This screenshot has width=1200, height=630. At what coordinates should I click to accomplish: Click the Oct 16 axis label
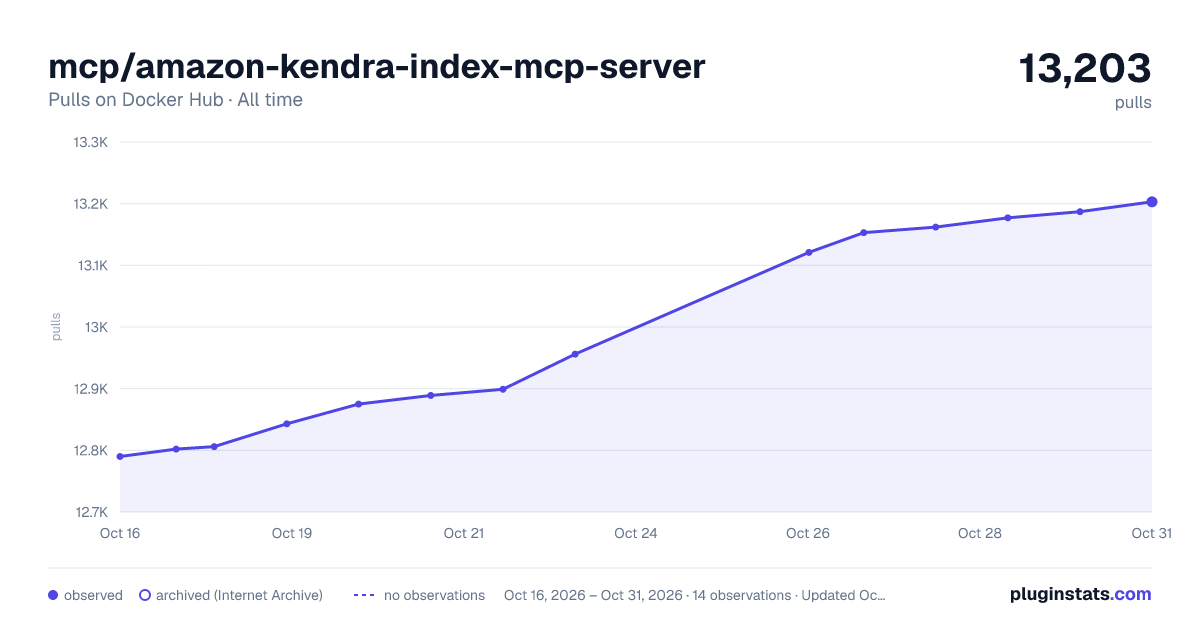(120, 533)
